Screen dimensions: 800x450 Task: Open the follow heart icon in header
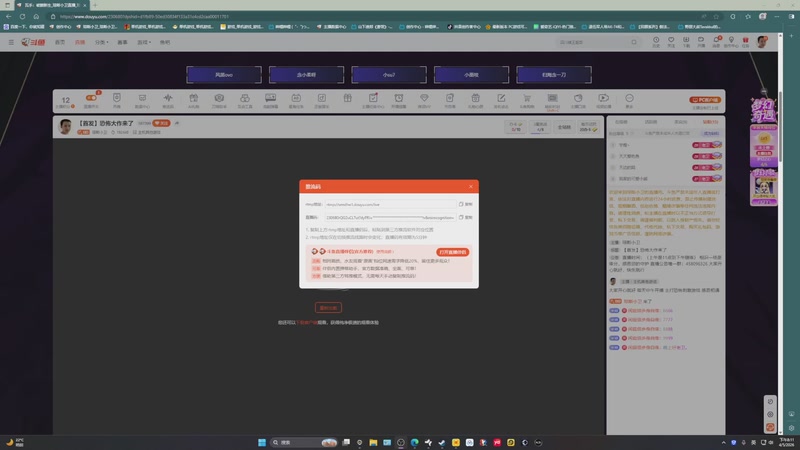[671, 42]
